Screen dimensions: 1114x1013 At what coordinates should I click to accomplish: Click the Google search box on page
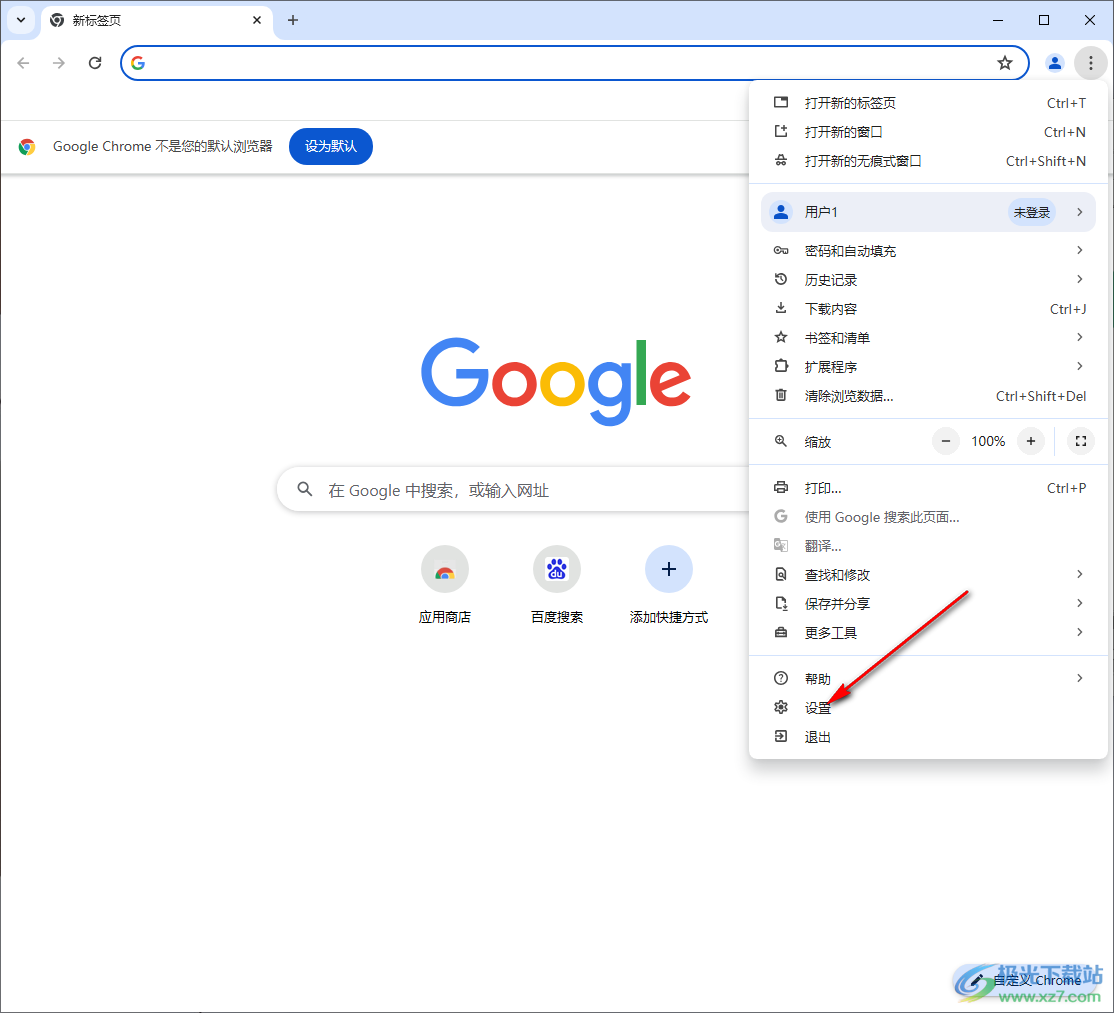pos(513,489)
